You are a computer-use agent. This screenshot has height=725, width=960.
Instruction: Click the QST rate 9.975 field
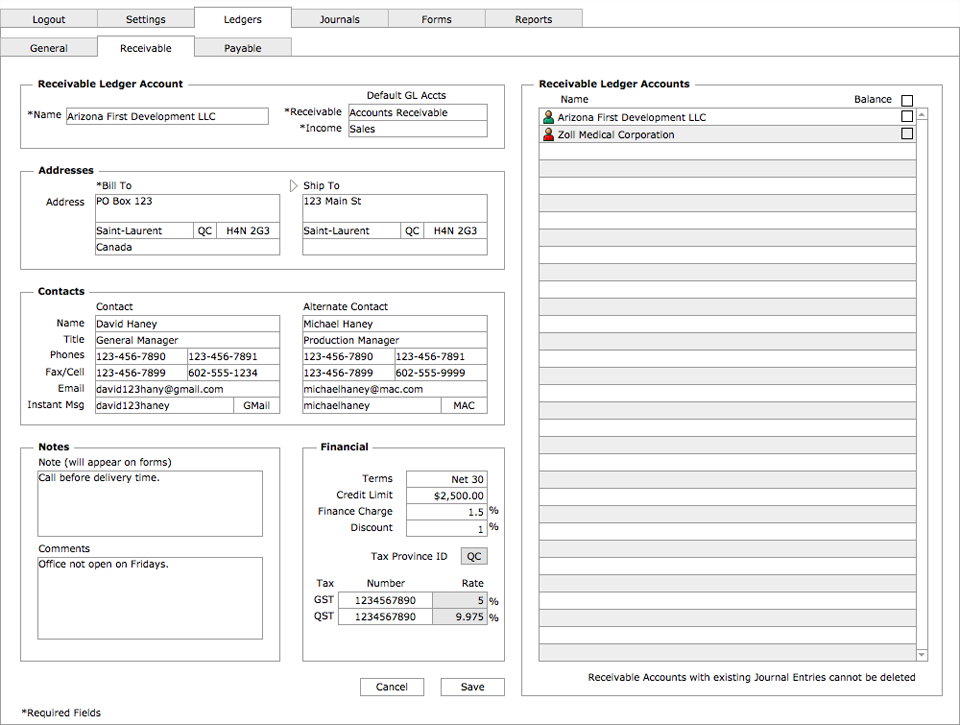coord(460,617)
